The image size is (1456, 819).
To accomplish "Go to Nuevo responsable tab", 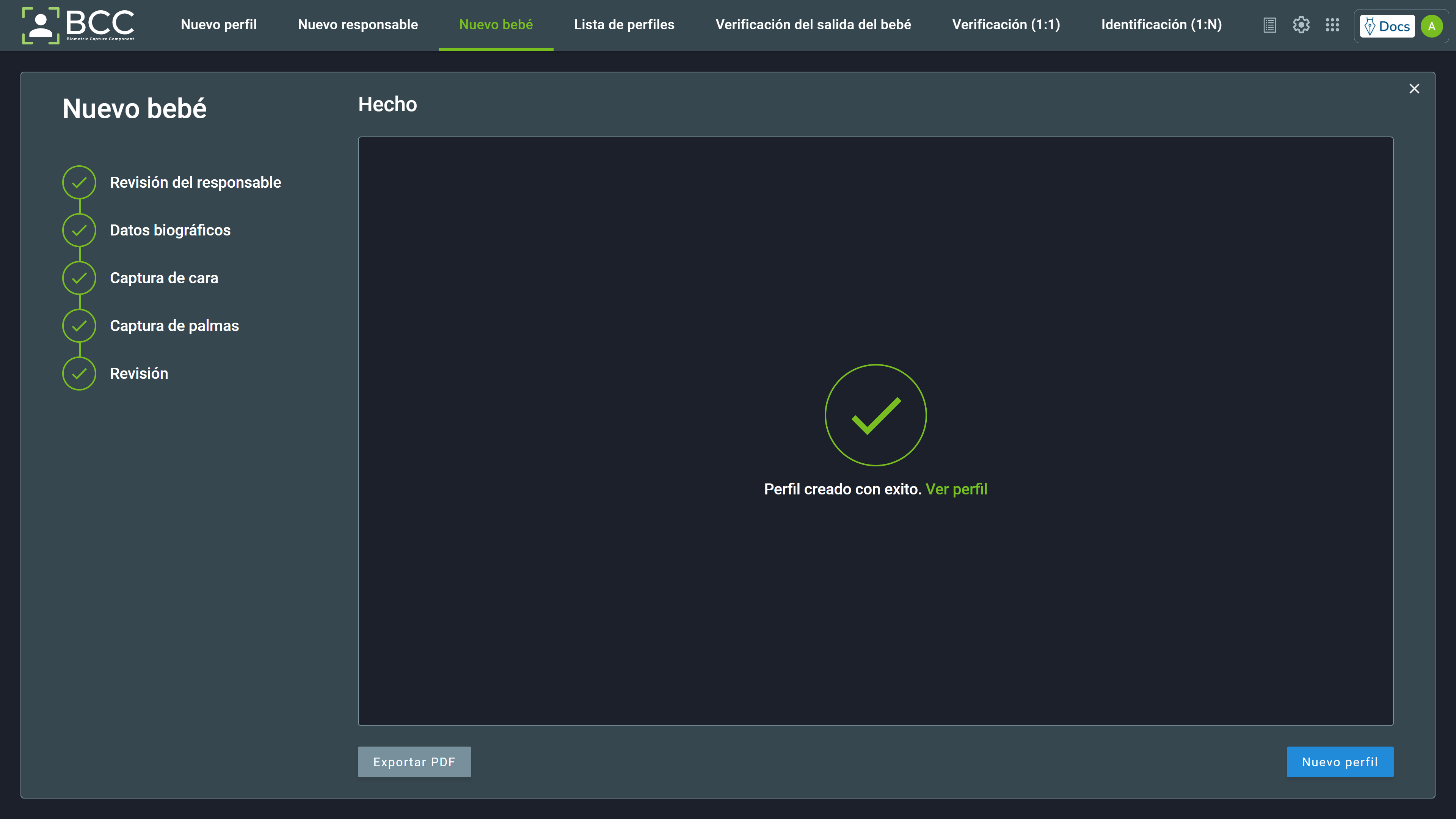I will pos(358,25).
